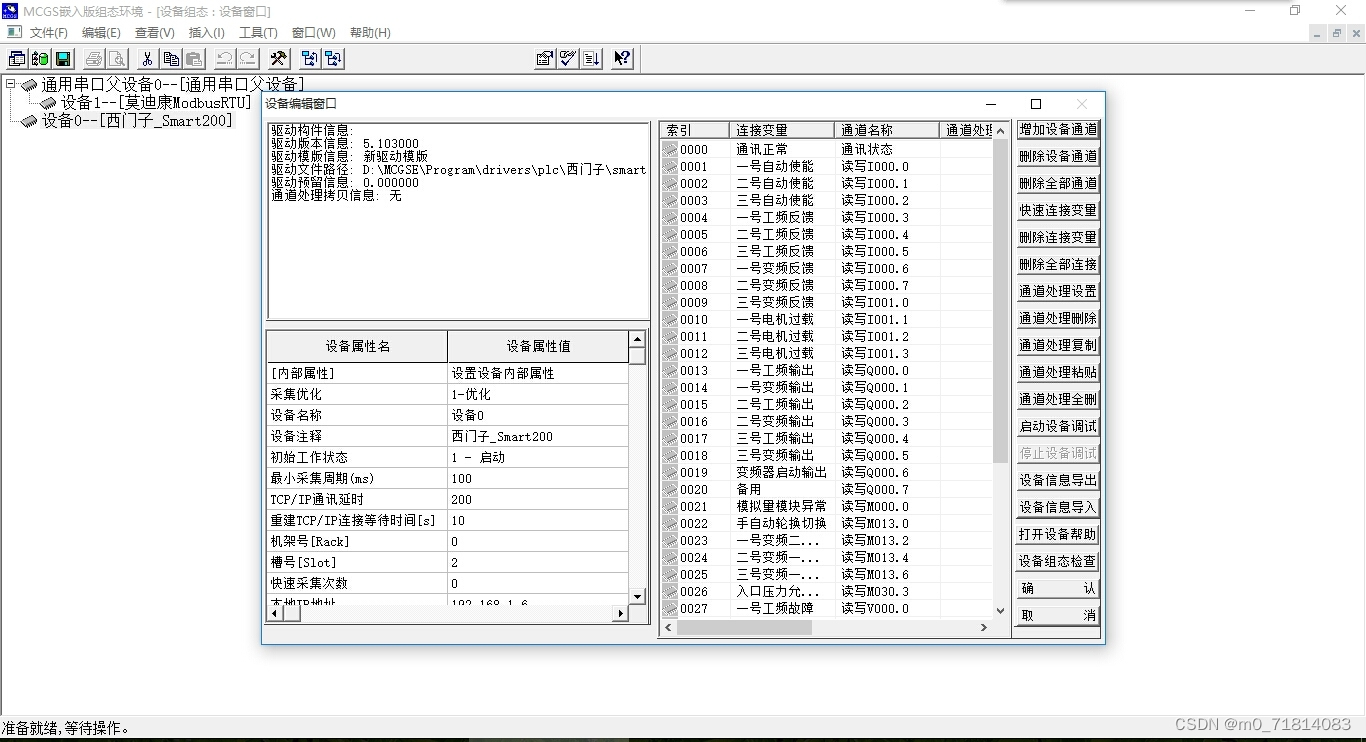Select the 设备0--[西门子_Smart200] tree item
Viewport: 1366px width, 742px height.
137,121
